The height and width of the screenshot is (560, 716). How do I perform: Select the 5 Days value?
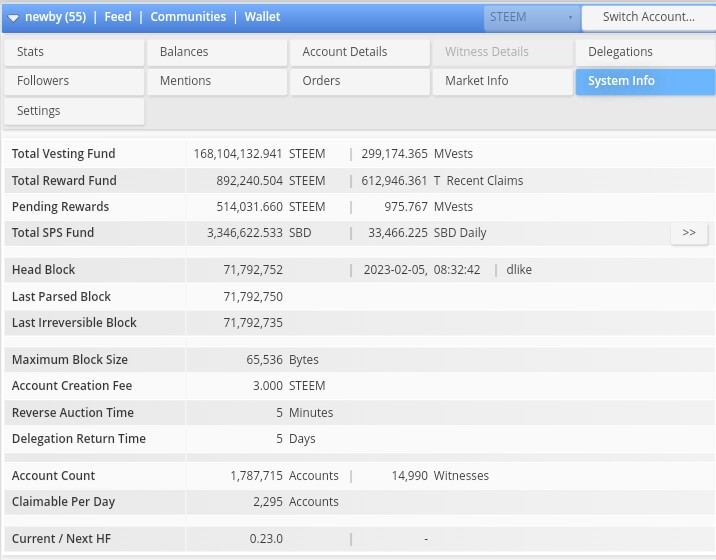pos(295,439)
